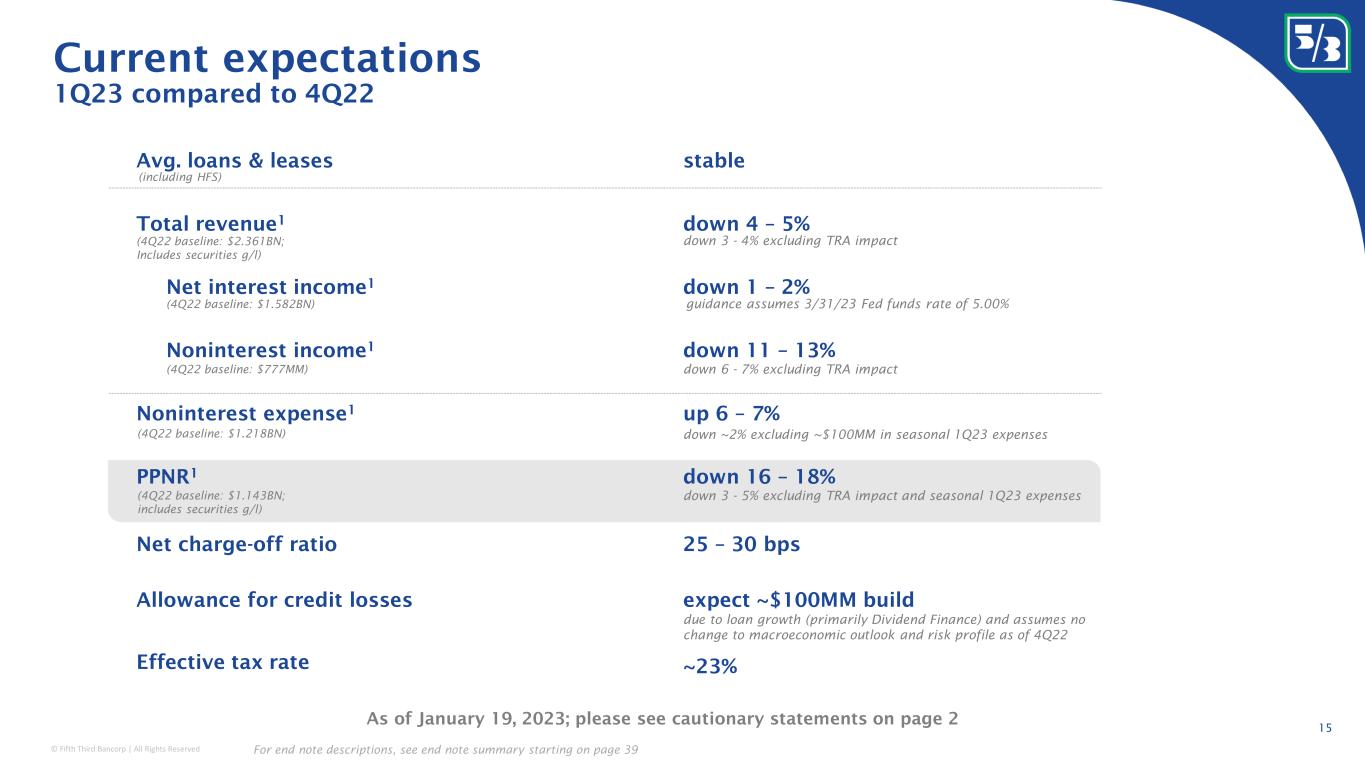1365x768 pixels.
Task: Select the 'down 16 – 18%' PPNR guidance
Action: point(759,477)
